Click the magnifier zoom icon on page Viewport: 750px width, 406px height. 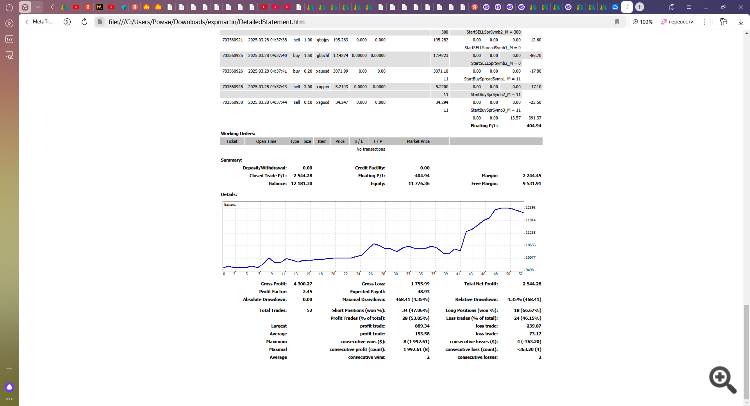[719, 376]
